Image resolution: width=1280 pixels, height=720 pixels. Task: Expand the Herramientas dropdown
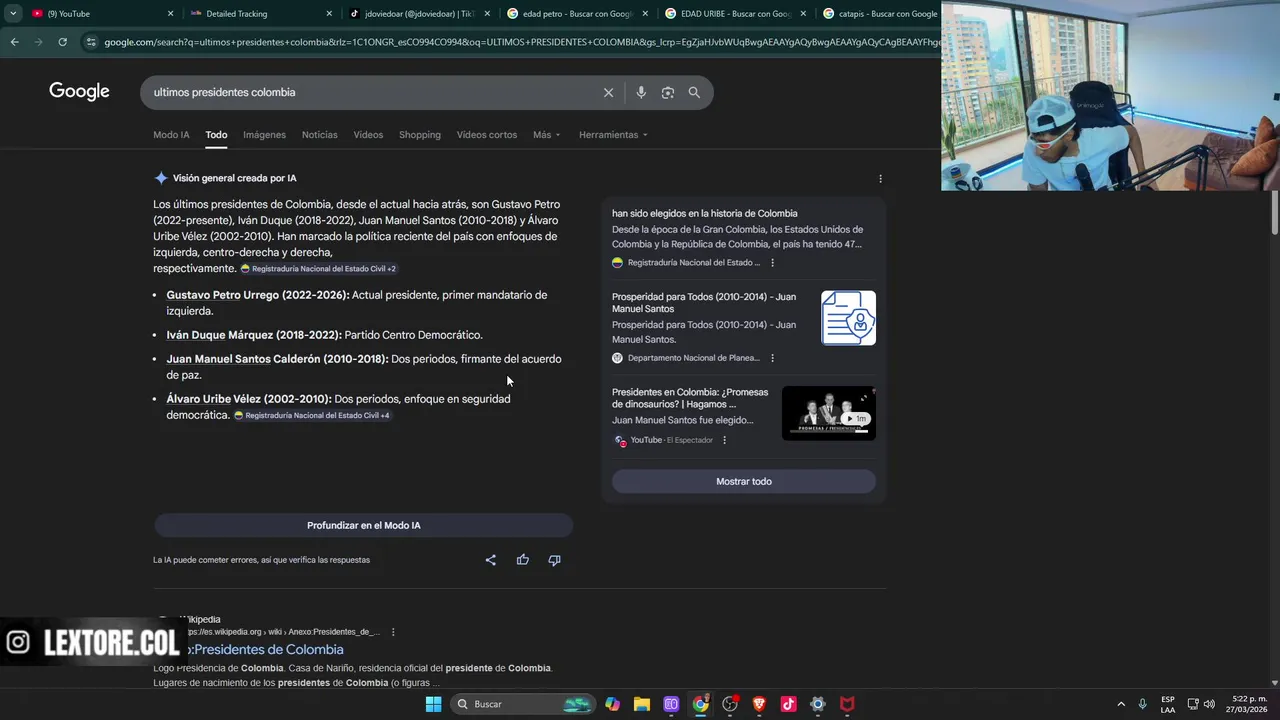[613, 134]
